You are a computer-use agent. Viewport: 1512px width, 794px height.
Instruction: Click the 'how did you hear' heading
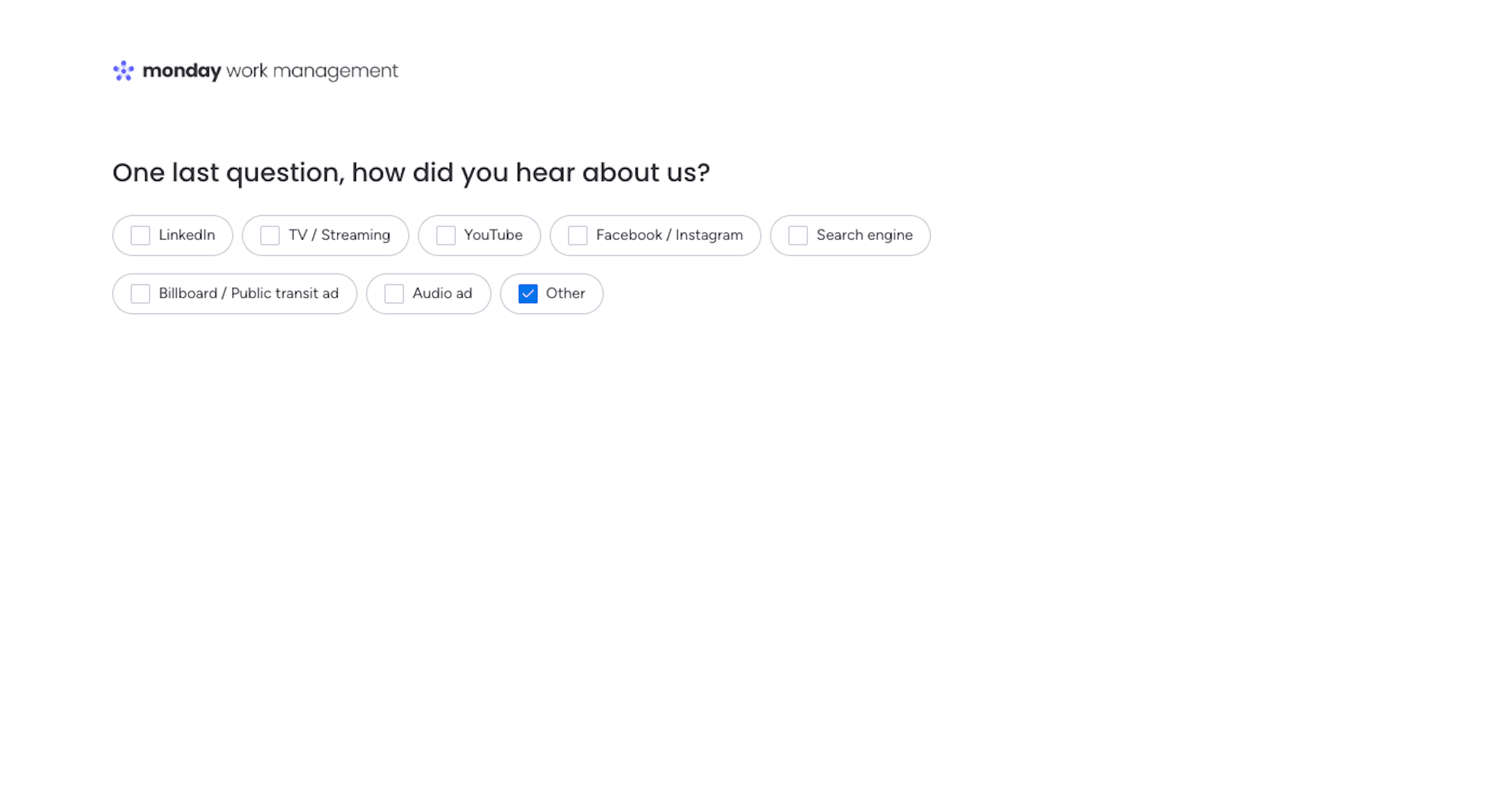coord(411,173)
